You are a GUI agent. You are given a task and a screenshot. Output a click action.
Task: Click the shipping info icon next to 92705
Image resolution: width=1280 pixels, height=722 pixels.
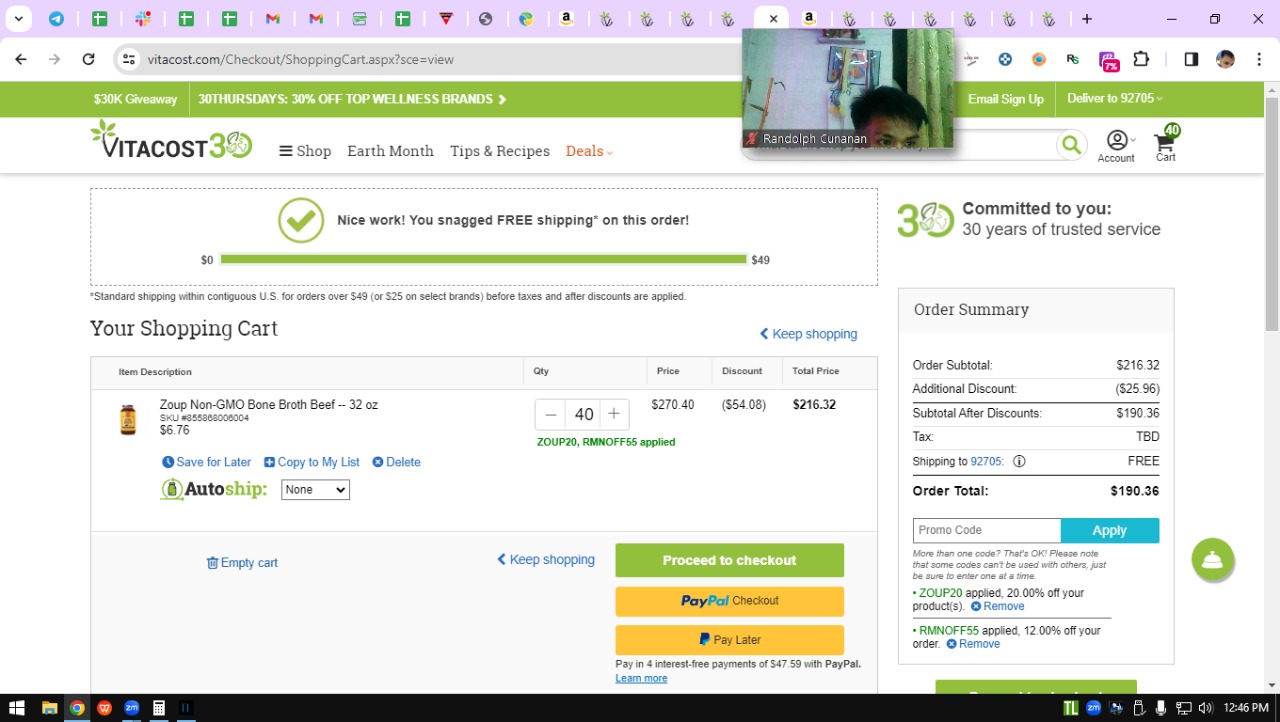point(1019,462)
